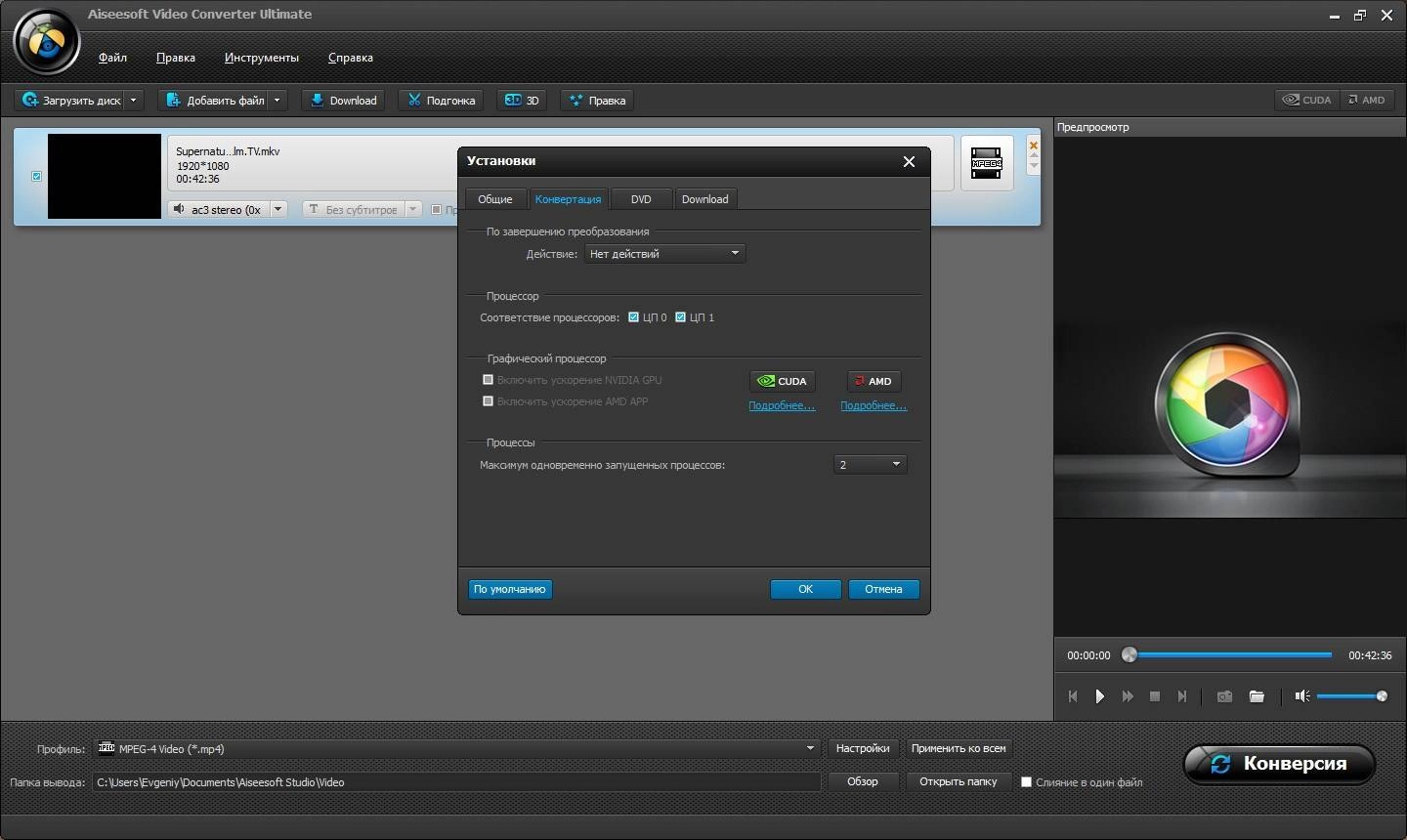This screenshot has height=840, width=1407.
Task: Click the video file black thumbnail
Action: 105,176
